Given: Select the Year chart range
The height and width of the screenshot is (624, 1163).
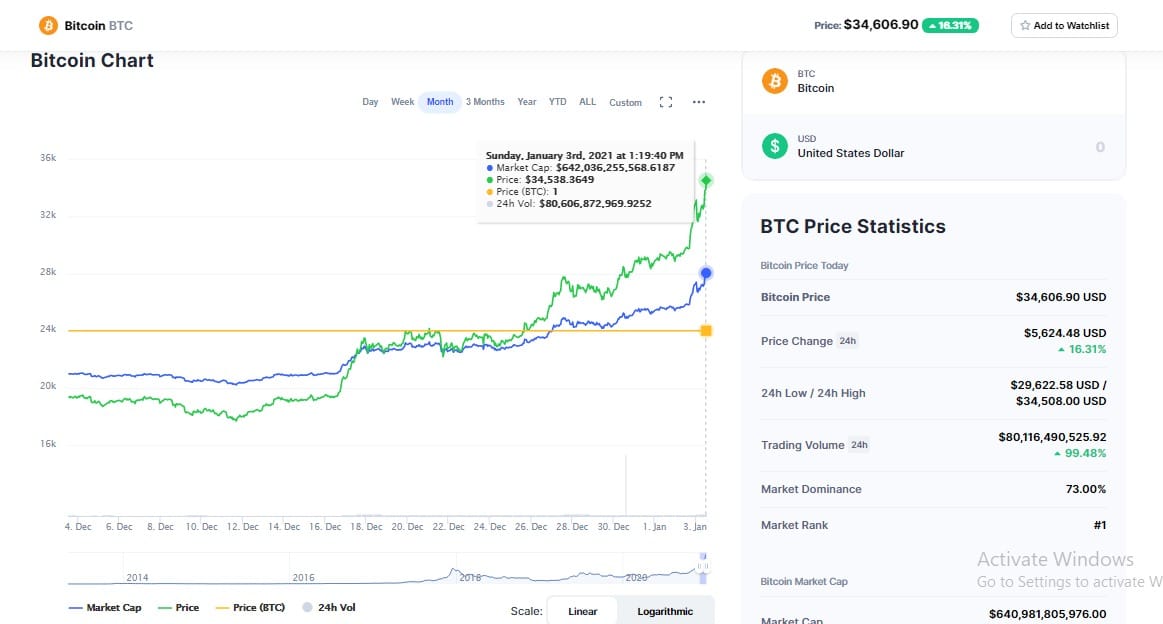Looking at the screenshot, I should 527,102.
